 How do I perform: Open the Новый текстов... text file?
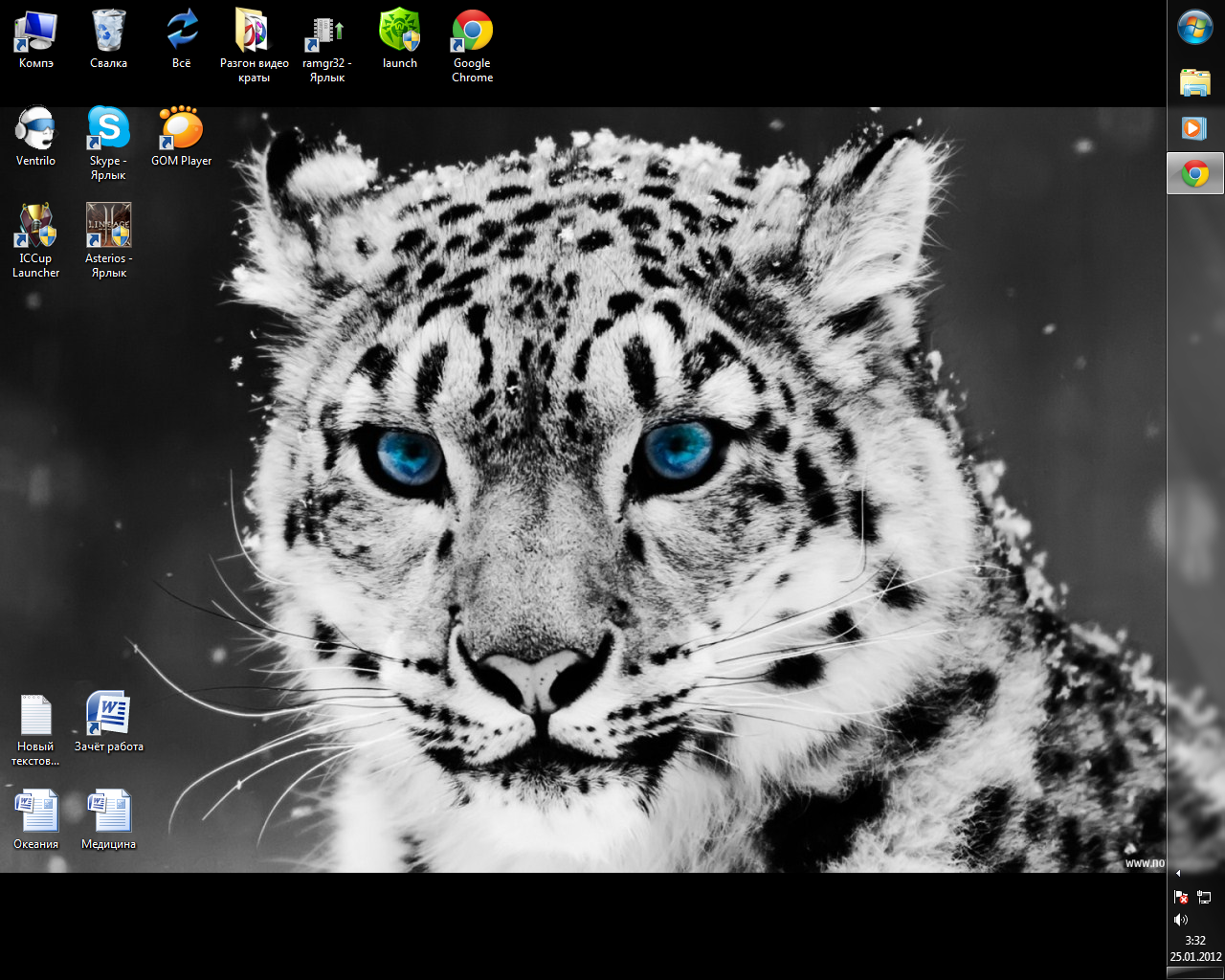tap(36, 714)
